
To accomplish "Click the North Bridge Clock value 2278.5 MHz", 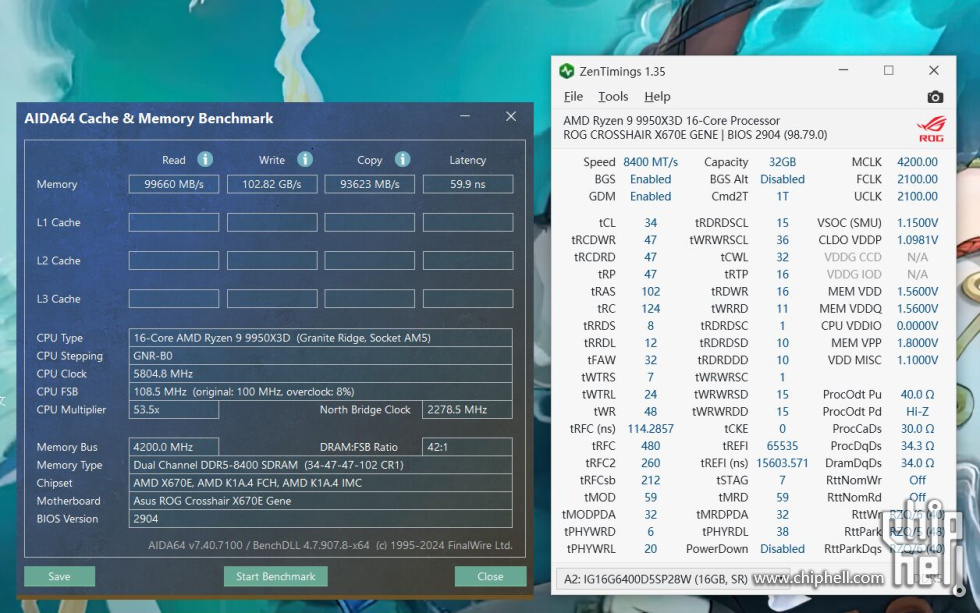I will [x=468, y=409].
